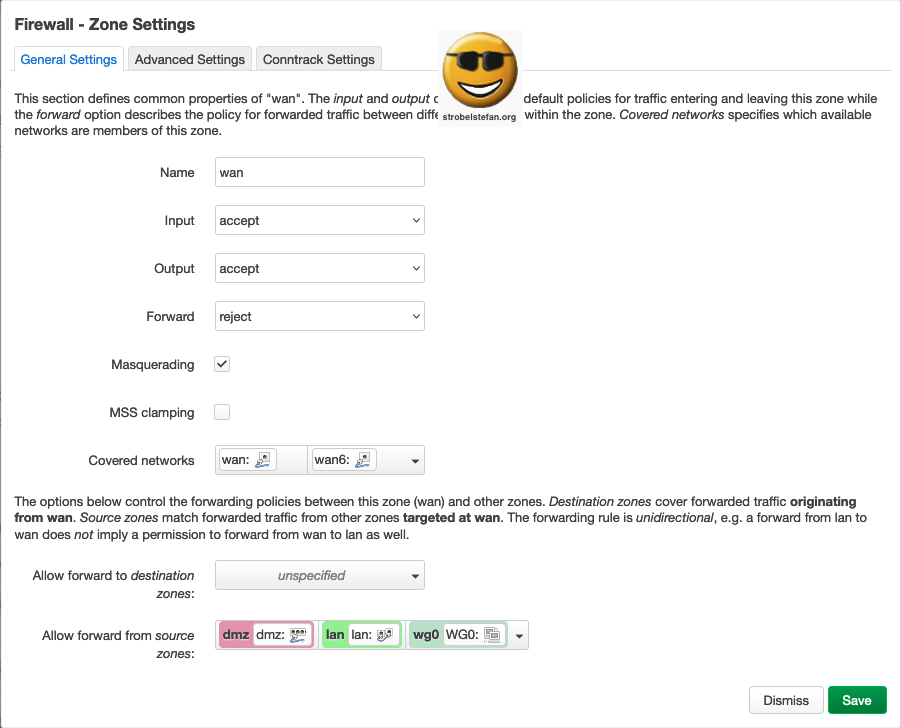Open the Forward policy dropdown

tap(320, 316)
